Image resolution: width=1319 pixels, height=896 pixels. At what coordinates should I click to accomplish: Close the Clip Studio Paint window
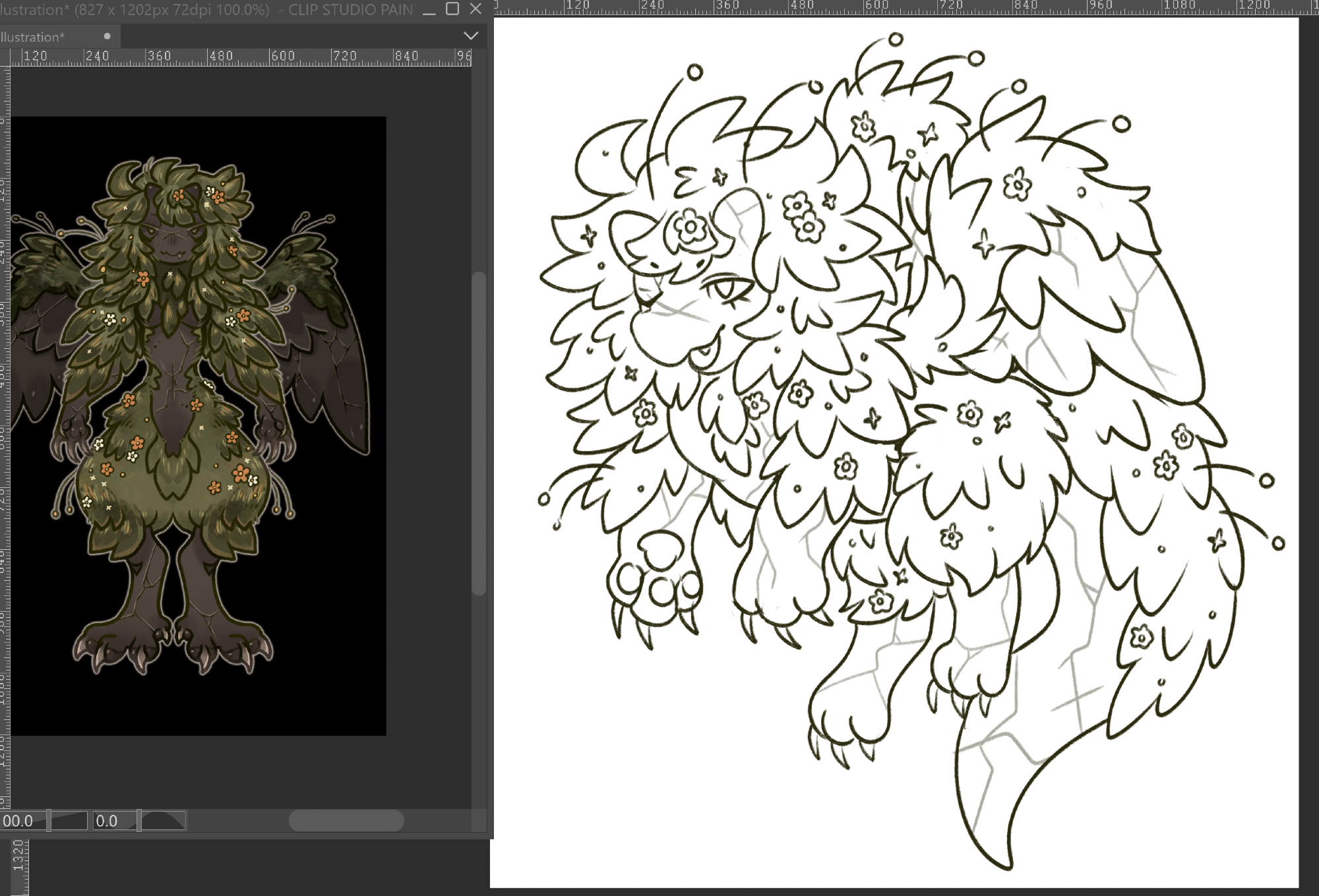tap(475, 9)
